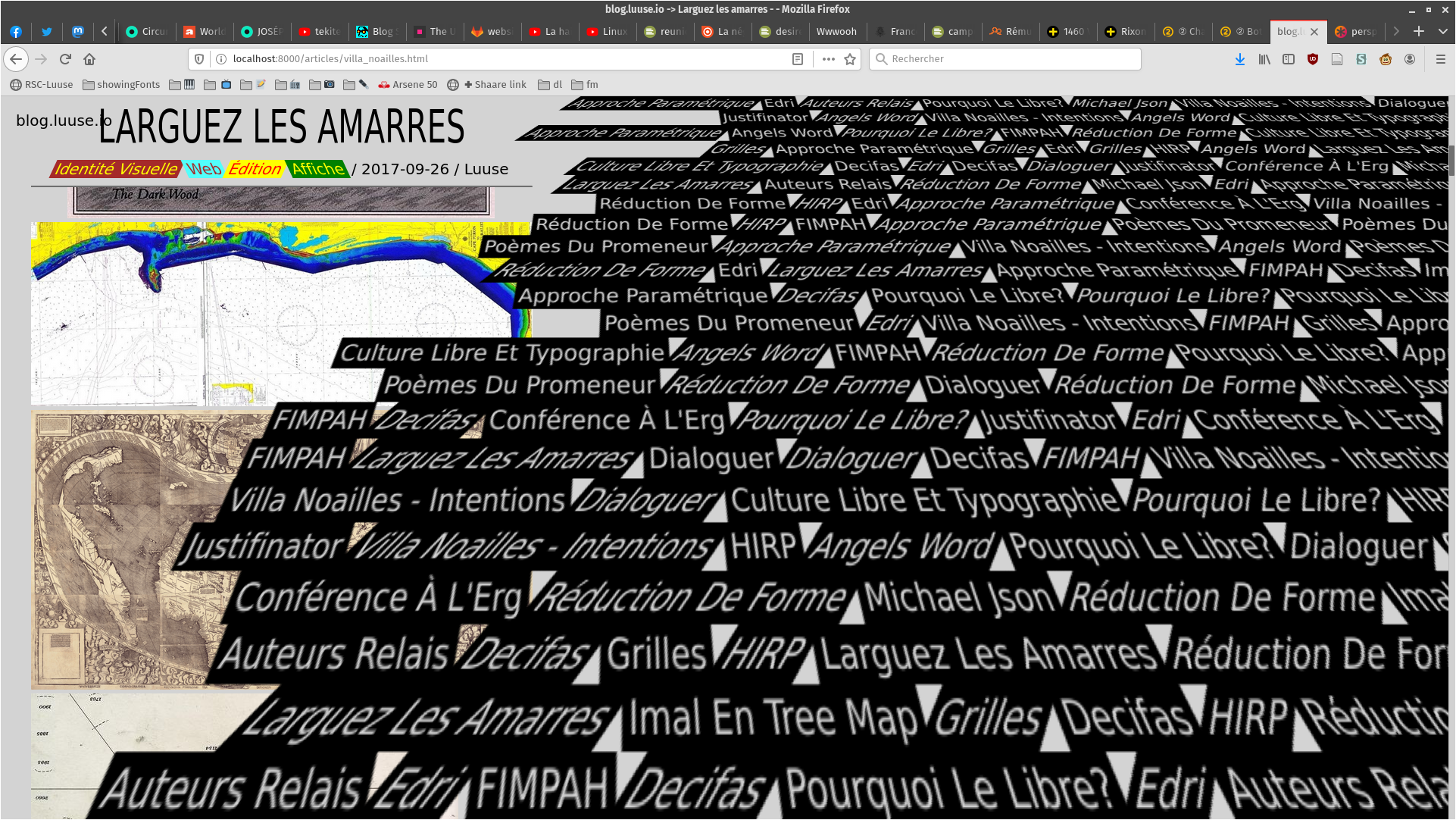Open tracking protection shield in URL bar
Image resolution: width=1456 pixels, height=820 pixels.
point(199,59)
